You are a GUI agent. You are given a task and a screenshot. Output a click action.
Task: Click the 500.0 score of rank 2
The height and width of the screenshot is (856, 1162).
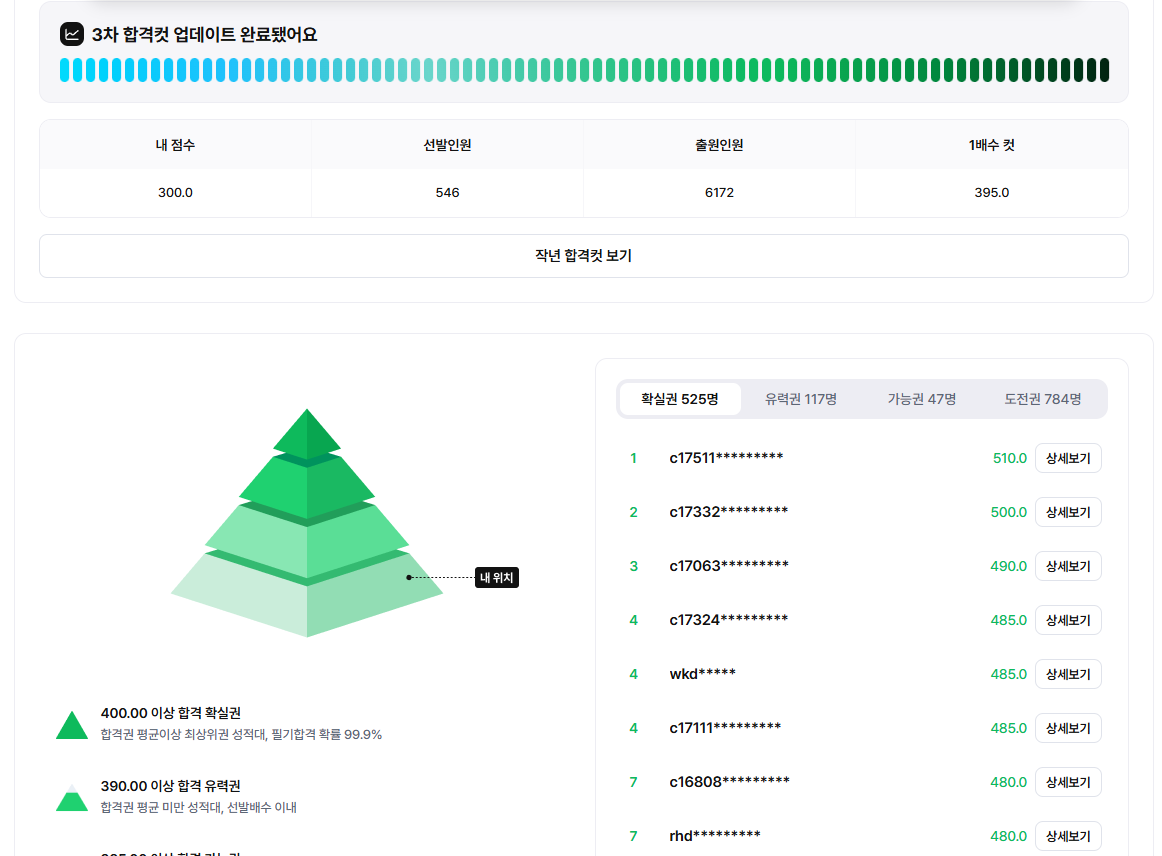pos(1009,512)
